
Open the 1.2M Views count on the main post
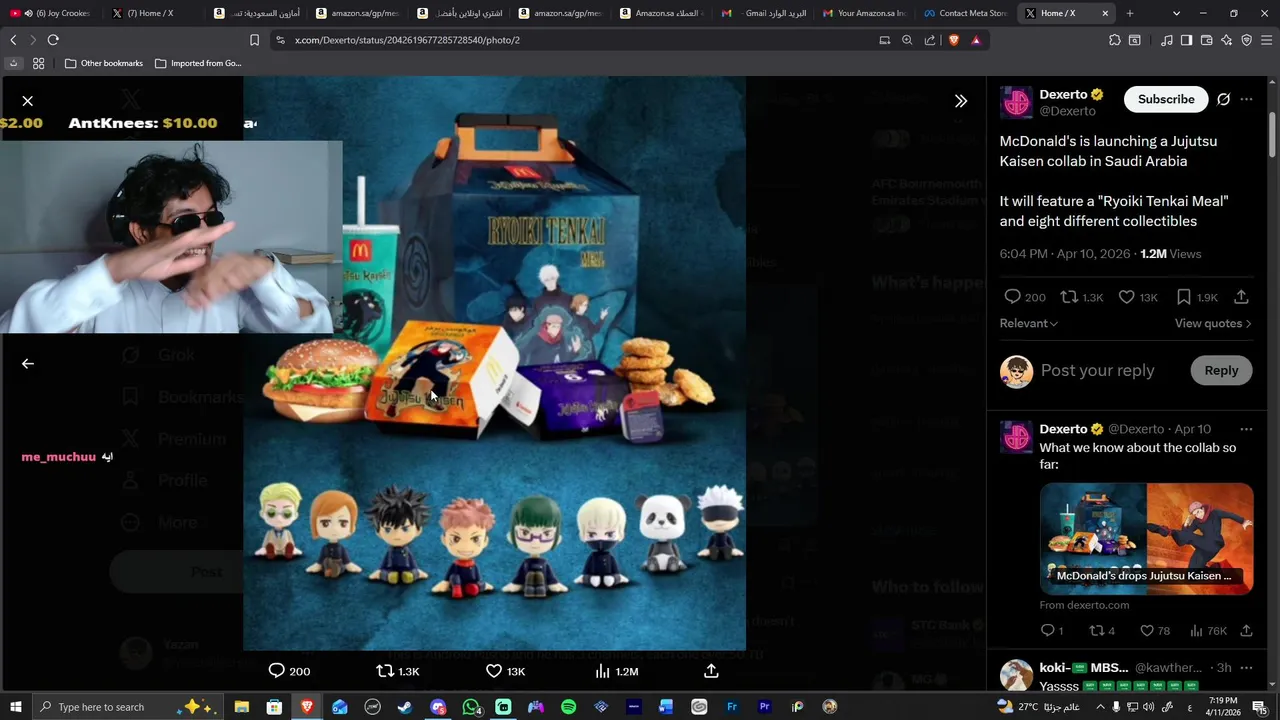(x=1171, y=254)
